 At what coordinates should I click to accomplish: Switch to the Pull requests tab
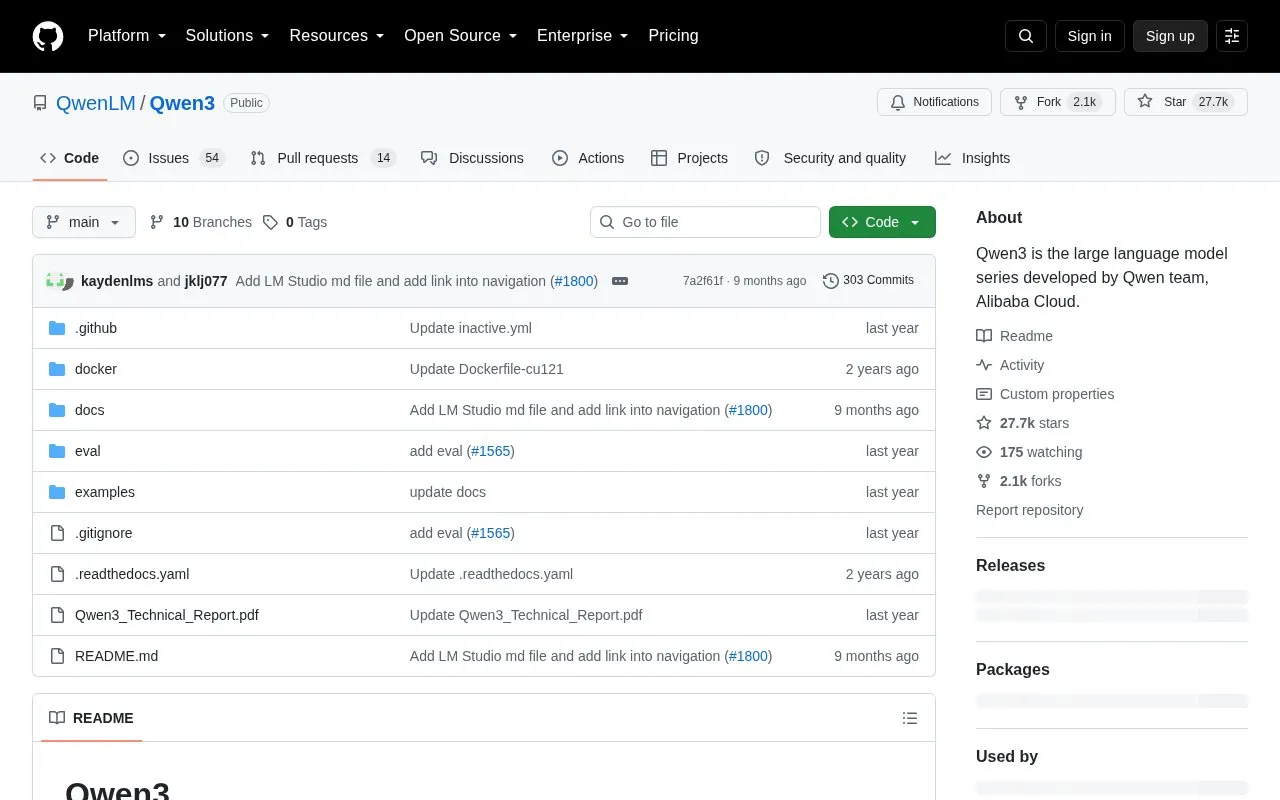323,158
